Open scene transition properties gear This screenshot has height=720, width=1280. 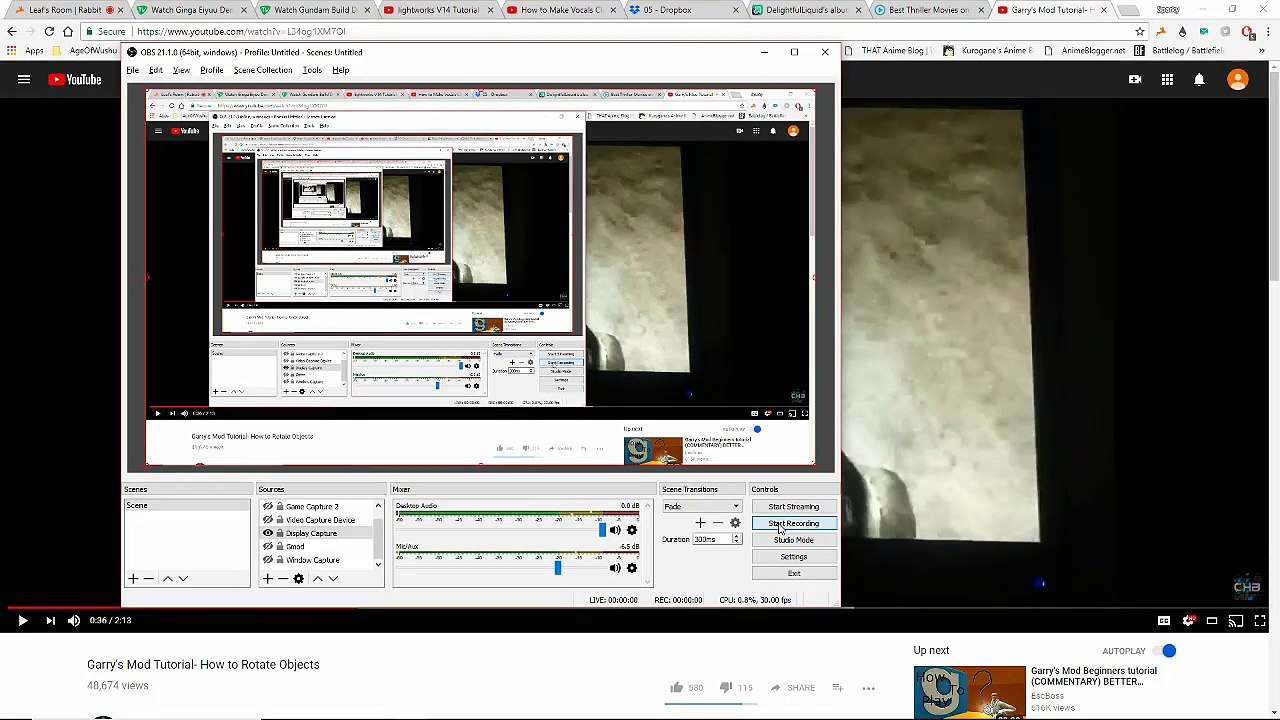coord(735,523)
